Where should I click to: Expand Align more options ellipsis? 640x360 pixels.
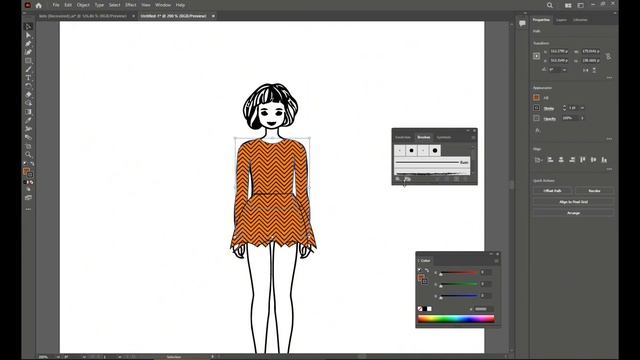609,169
